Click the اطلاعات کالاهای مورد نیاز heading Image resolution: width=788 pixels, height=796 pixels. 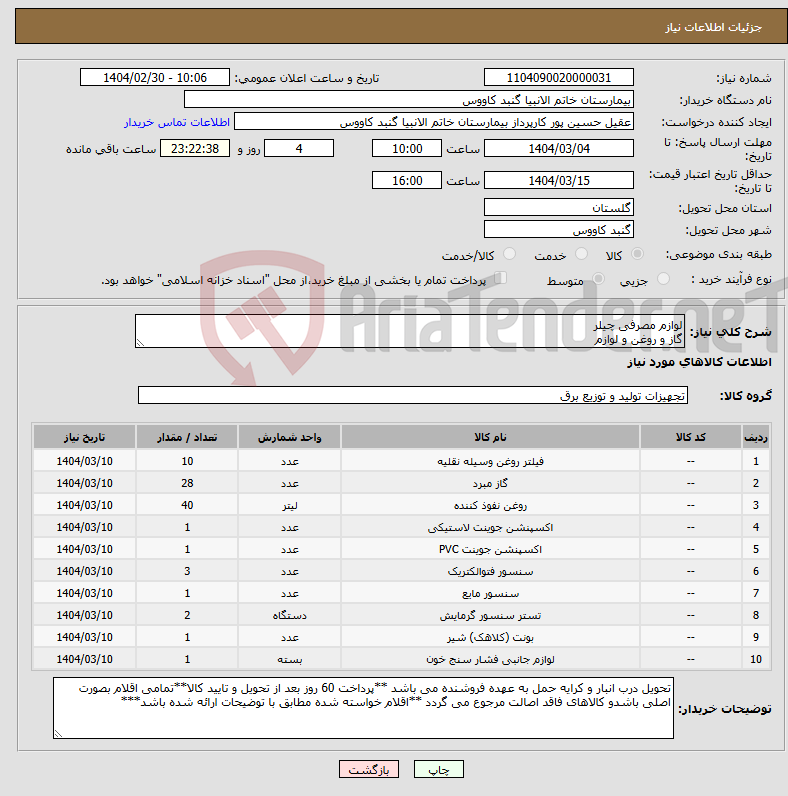(699, 362)
